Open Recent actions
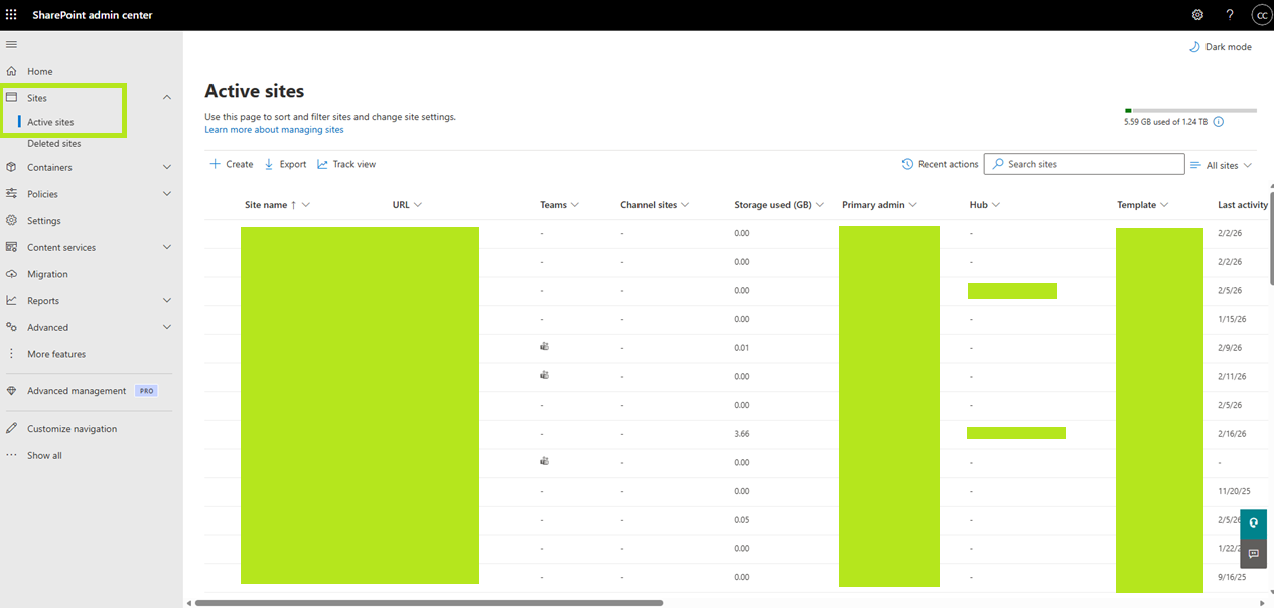The image size is (1274, 608). (940, 164)
